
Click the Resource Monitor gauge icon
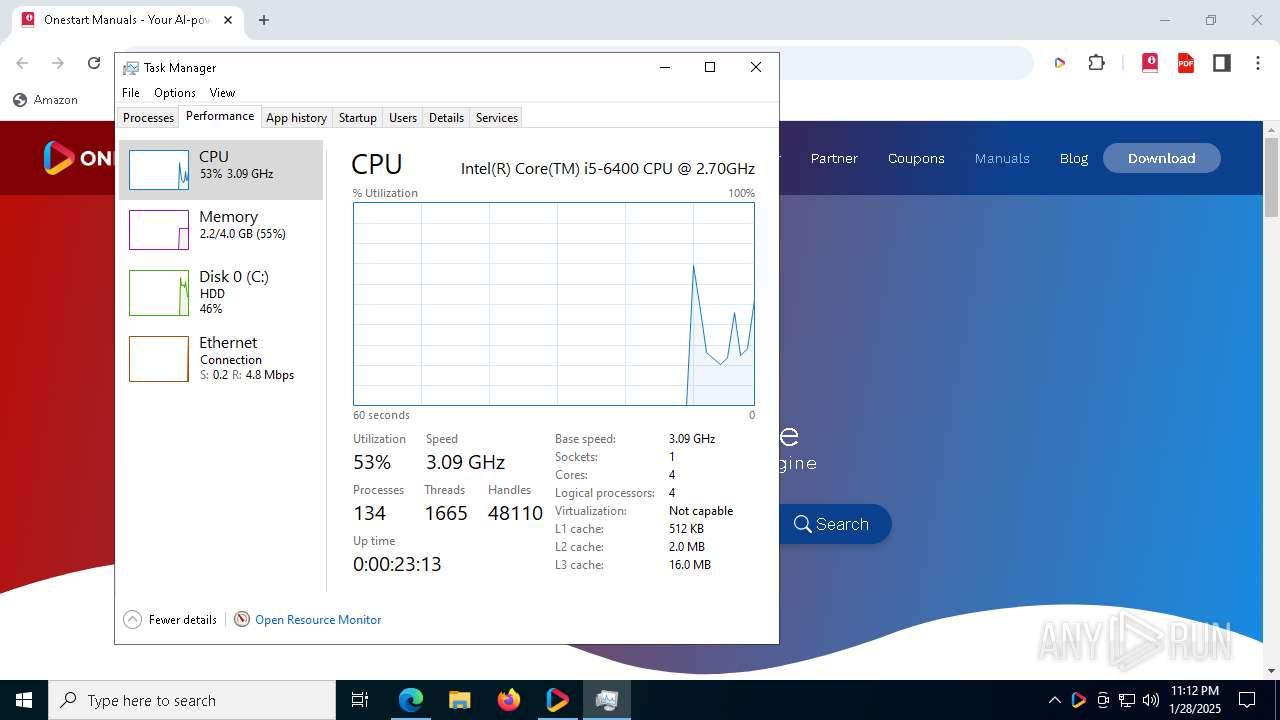(242, 620)
